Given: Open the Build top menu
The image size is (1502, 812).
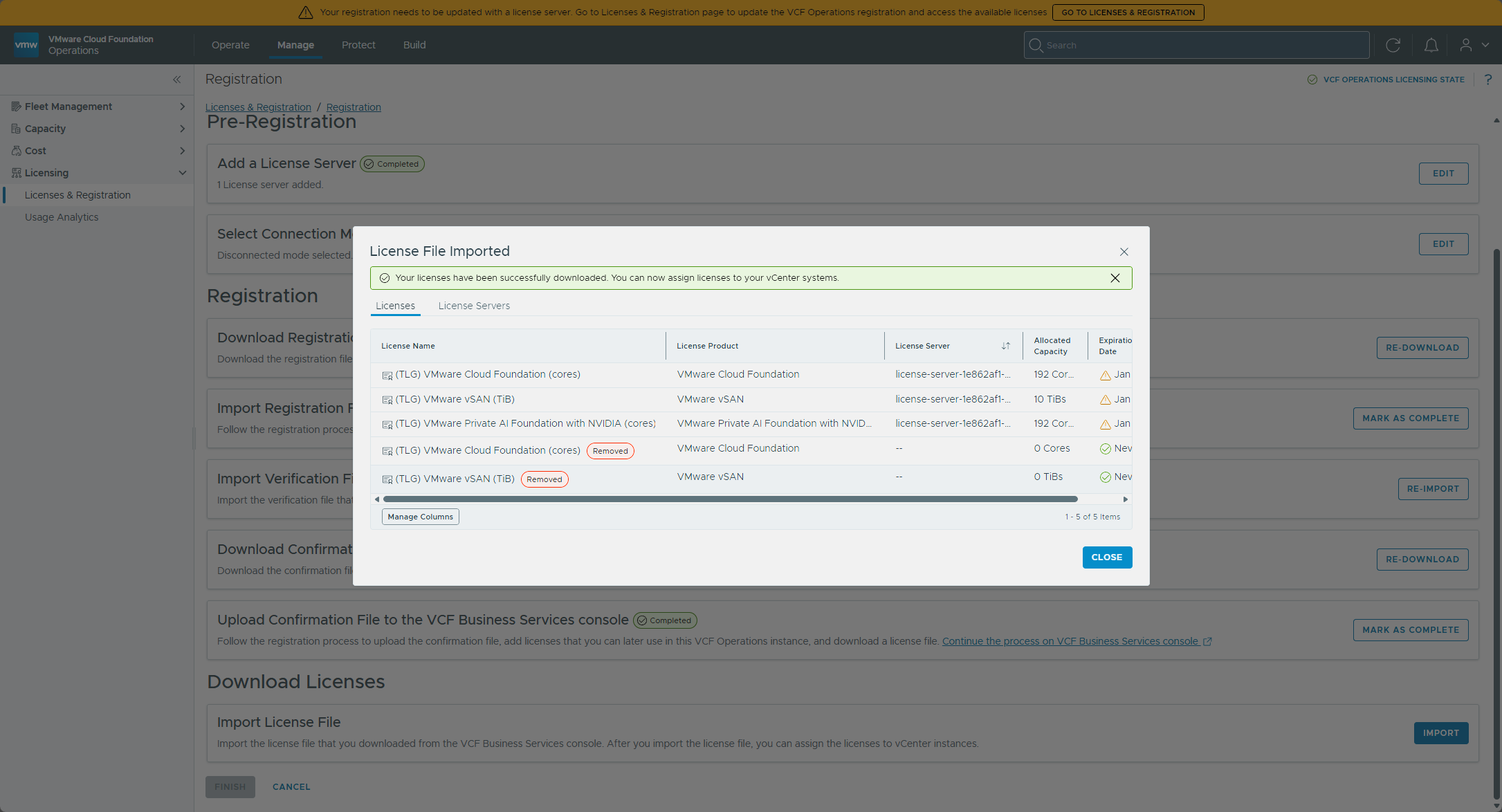Looking at the screenshot, I should pyautogui.click(x=414, y=45).
